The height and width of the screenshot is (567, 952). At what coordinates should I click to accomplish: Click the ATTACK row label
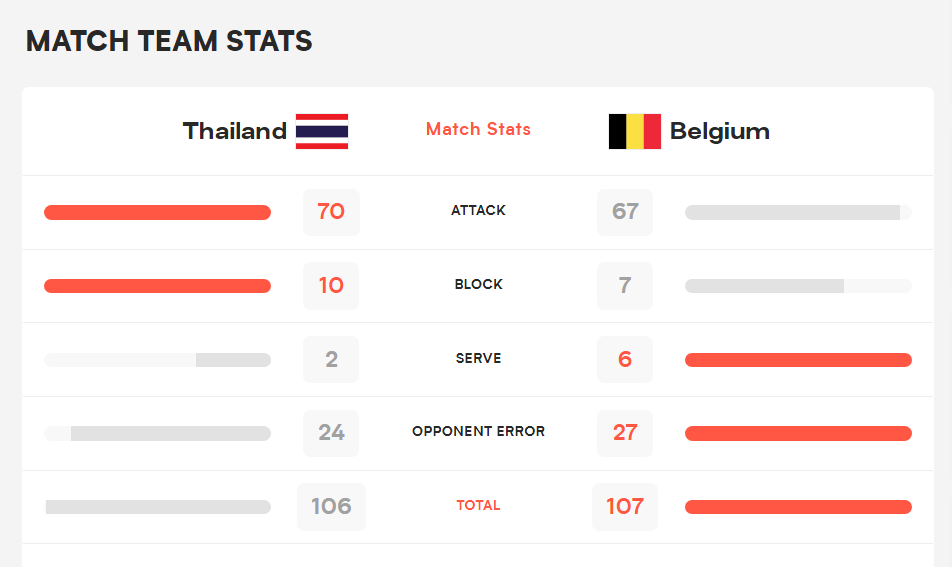coord(478,211)
